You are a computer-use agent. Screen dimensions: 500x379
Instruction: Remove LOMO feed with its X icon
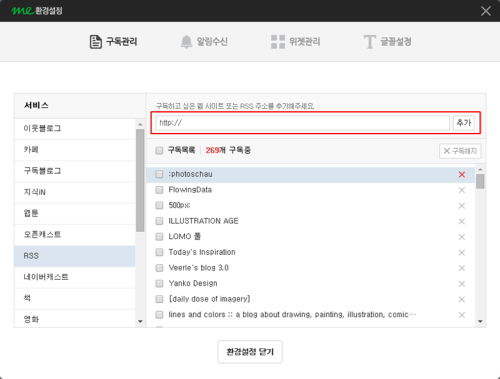tap(462, 237)
